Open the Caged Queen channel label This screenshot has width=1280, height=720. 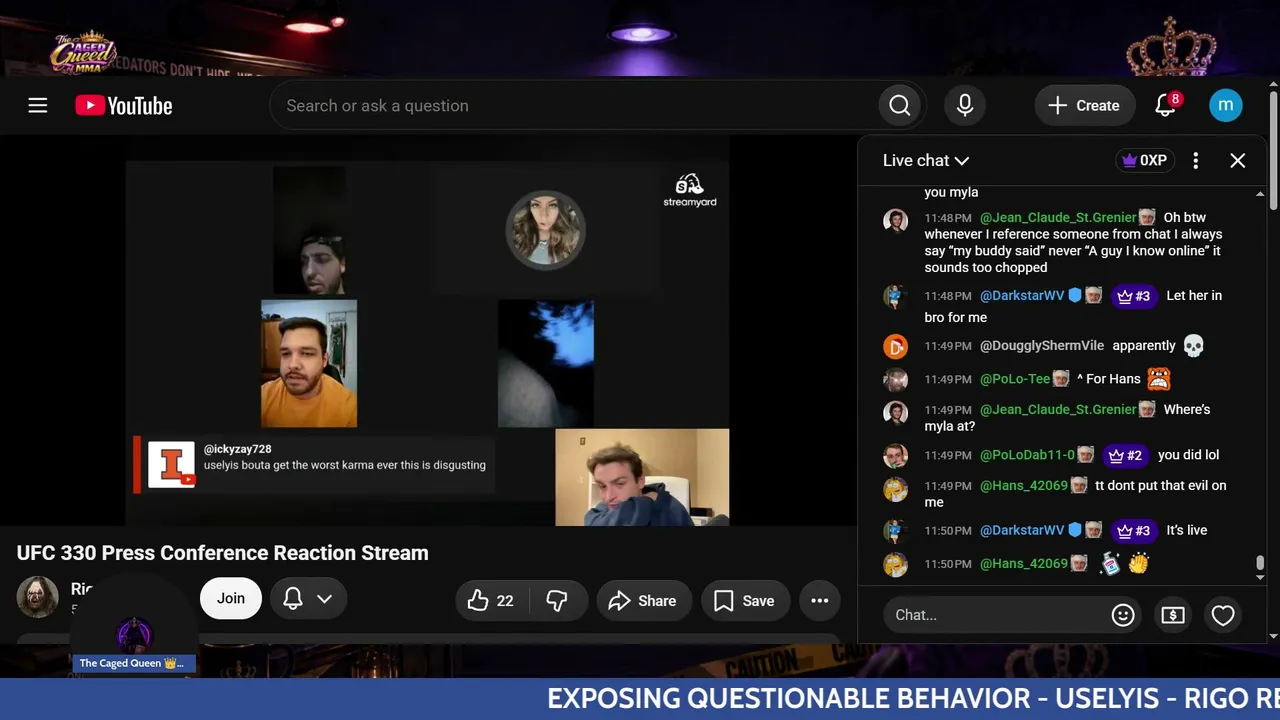pos(133,663)
